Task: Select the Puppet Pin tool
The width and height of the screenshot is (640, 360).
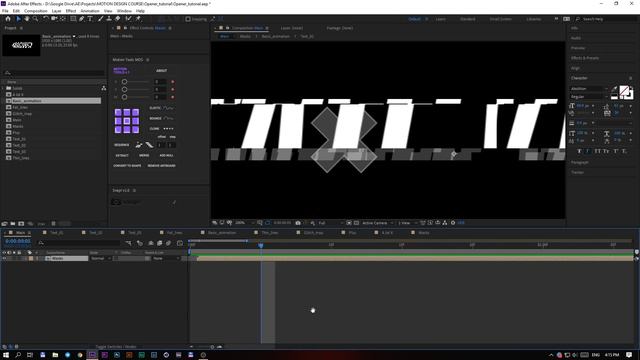Action: pos(138,19)
